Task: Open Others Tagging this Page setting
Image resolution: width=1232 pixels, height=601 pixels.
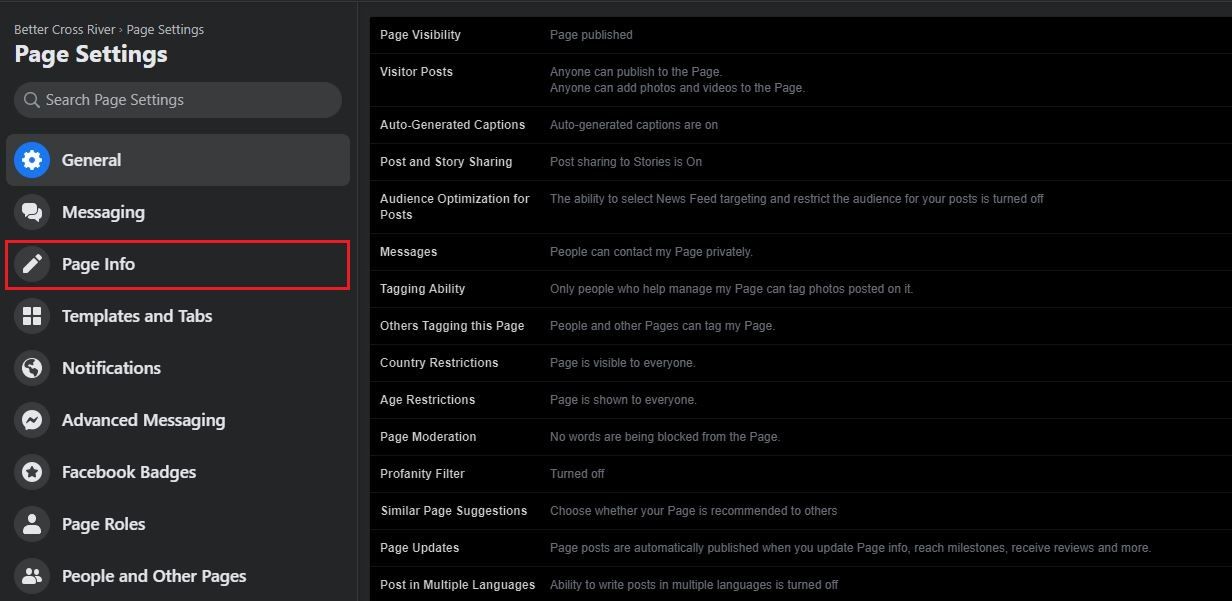Action: pos(801,326)
